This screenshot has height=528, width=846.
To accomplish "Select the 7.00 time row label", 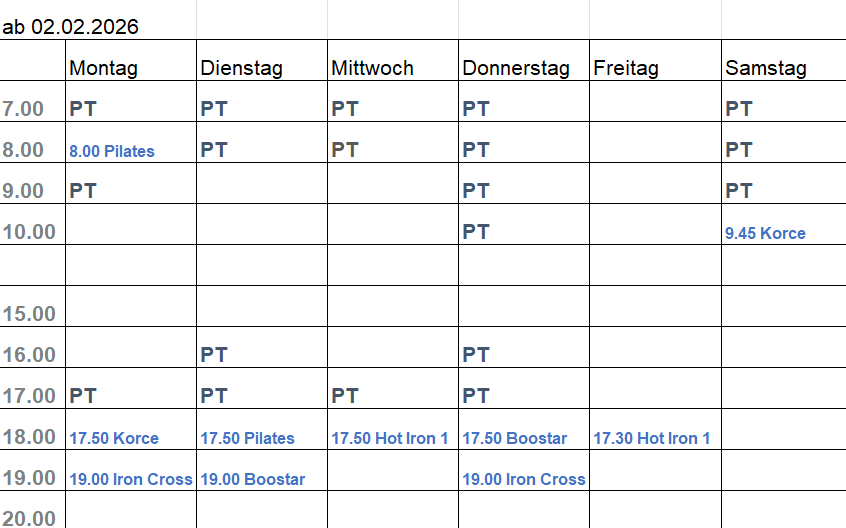I will point(23,109).
